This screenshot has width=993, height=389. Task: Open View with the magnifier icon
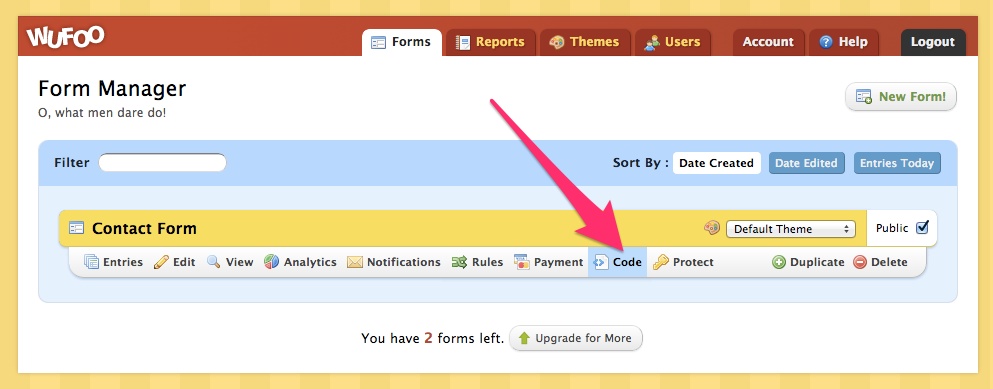coord(213,262)
